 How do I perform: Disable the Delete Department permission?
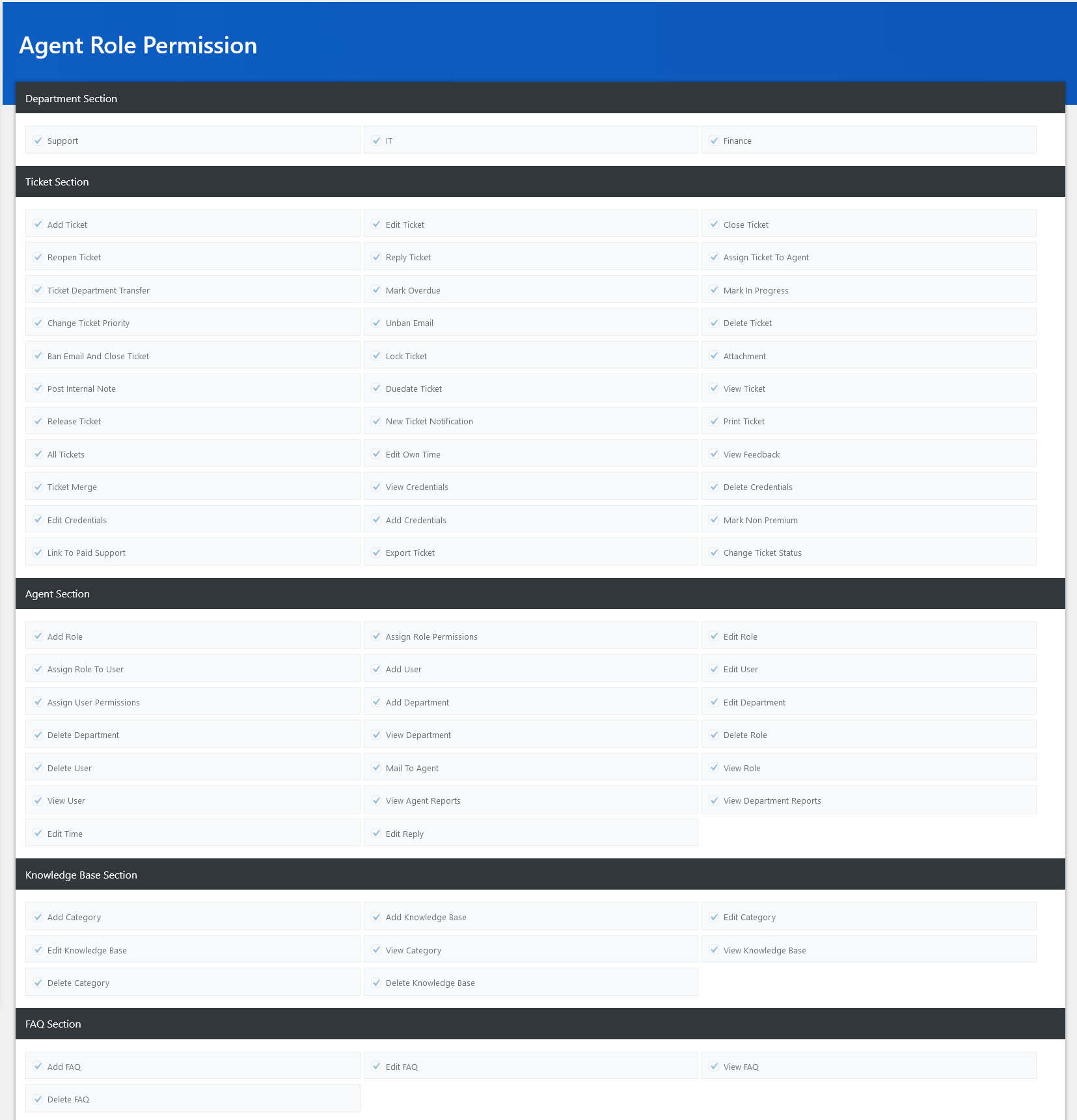click(38, 735)
